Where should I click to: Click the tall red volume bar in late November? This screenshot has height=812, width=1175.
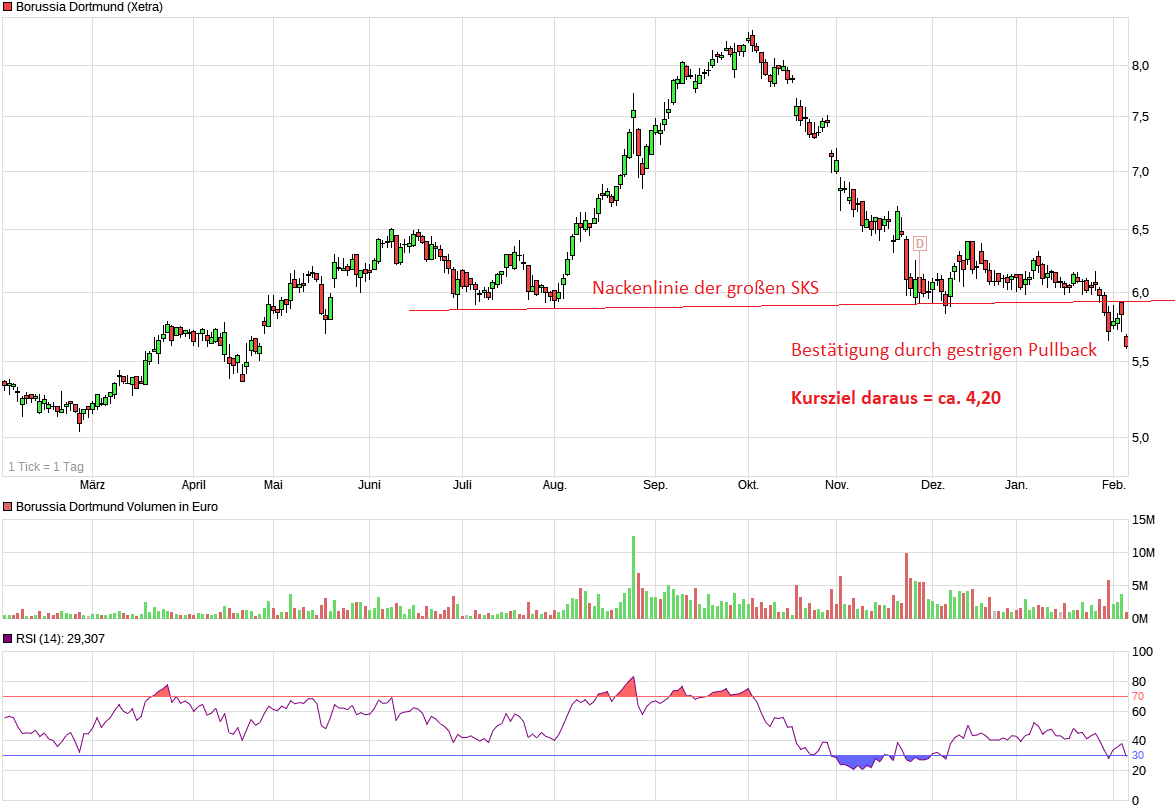point(907,586)
